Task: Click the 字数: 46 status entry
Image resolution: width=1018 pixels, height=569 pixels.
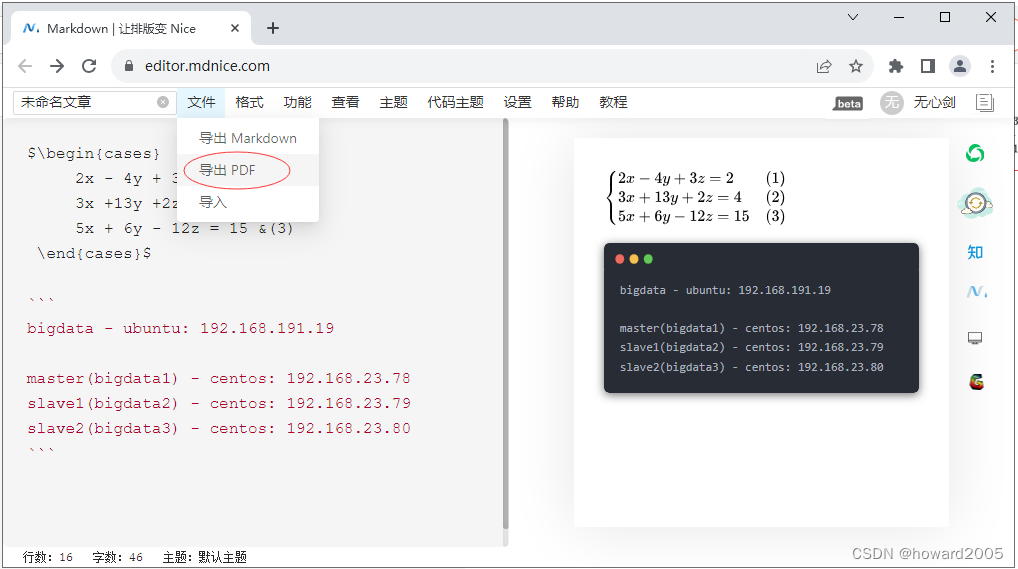Action: tap(118, 557)
